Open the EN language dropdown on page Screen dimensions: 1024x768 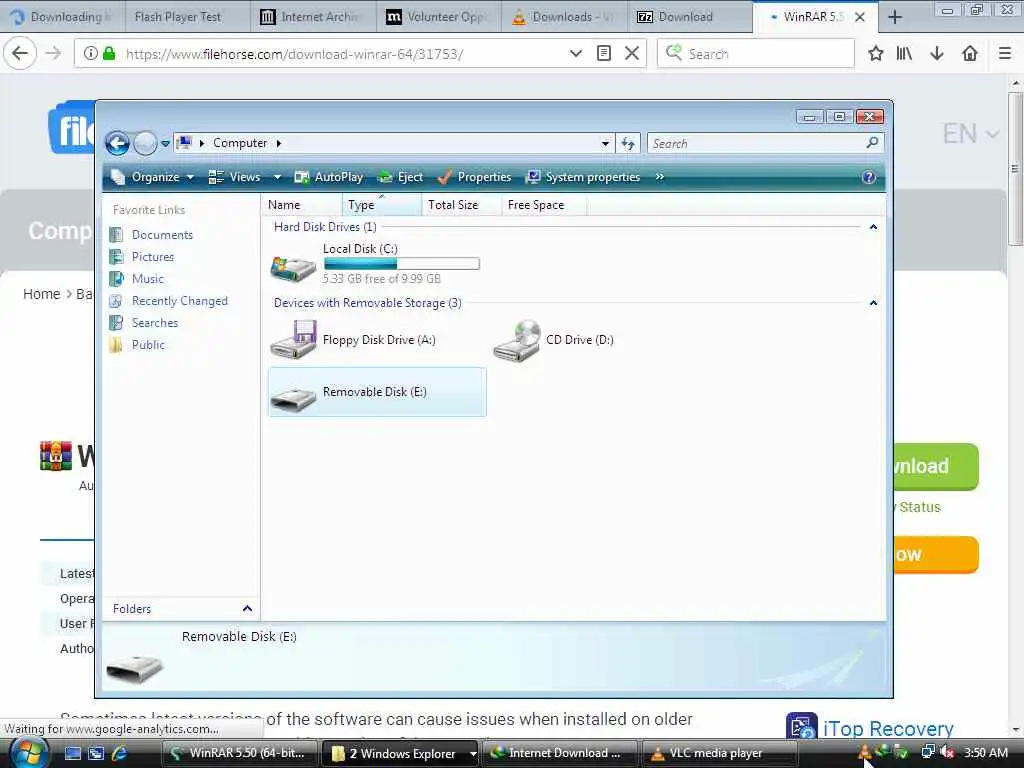[x=971, y=134]
